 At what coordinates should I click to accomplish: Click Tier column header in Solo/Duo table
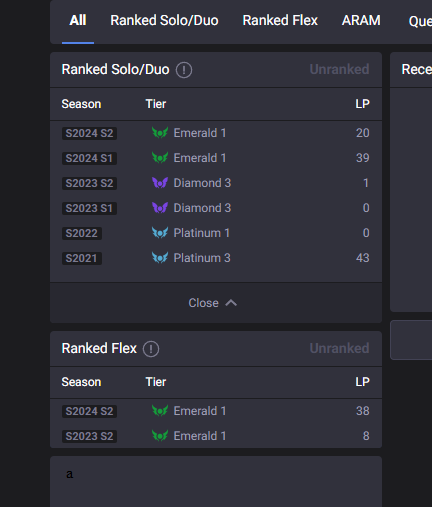tap(156, 104)
